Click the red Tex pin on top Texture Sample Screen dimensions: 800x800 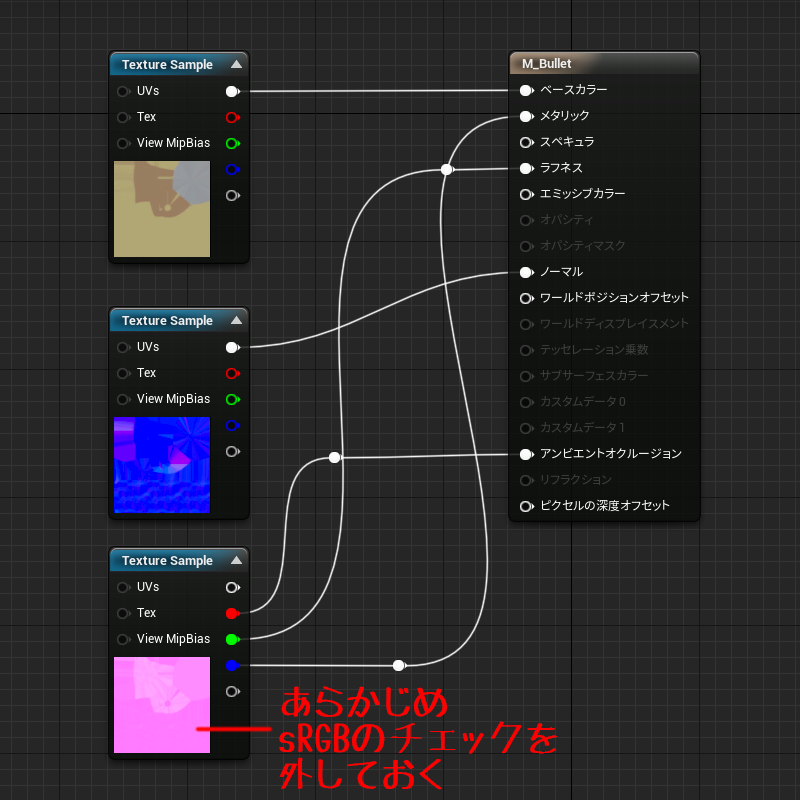tap(231, 117)
